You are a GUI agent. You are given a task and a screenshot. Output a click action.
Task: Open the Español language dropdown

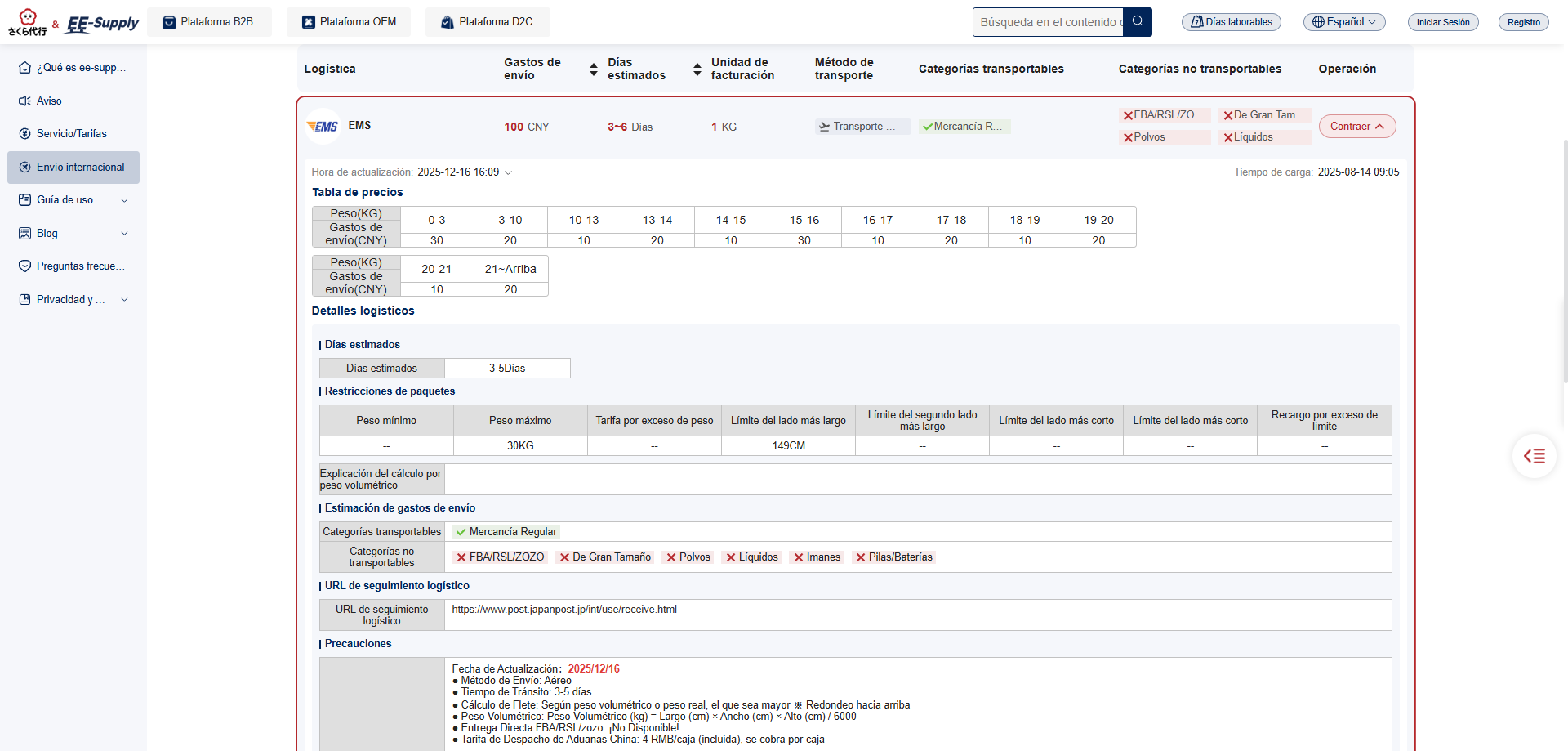1344,22
